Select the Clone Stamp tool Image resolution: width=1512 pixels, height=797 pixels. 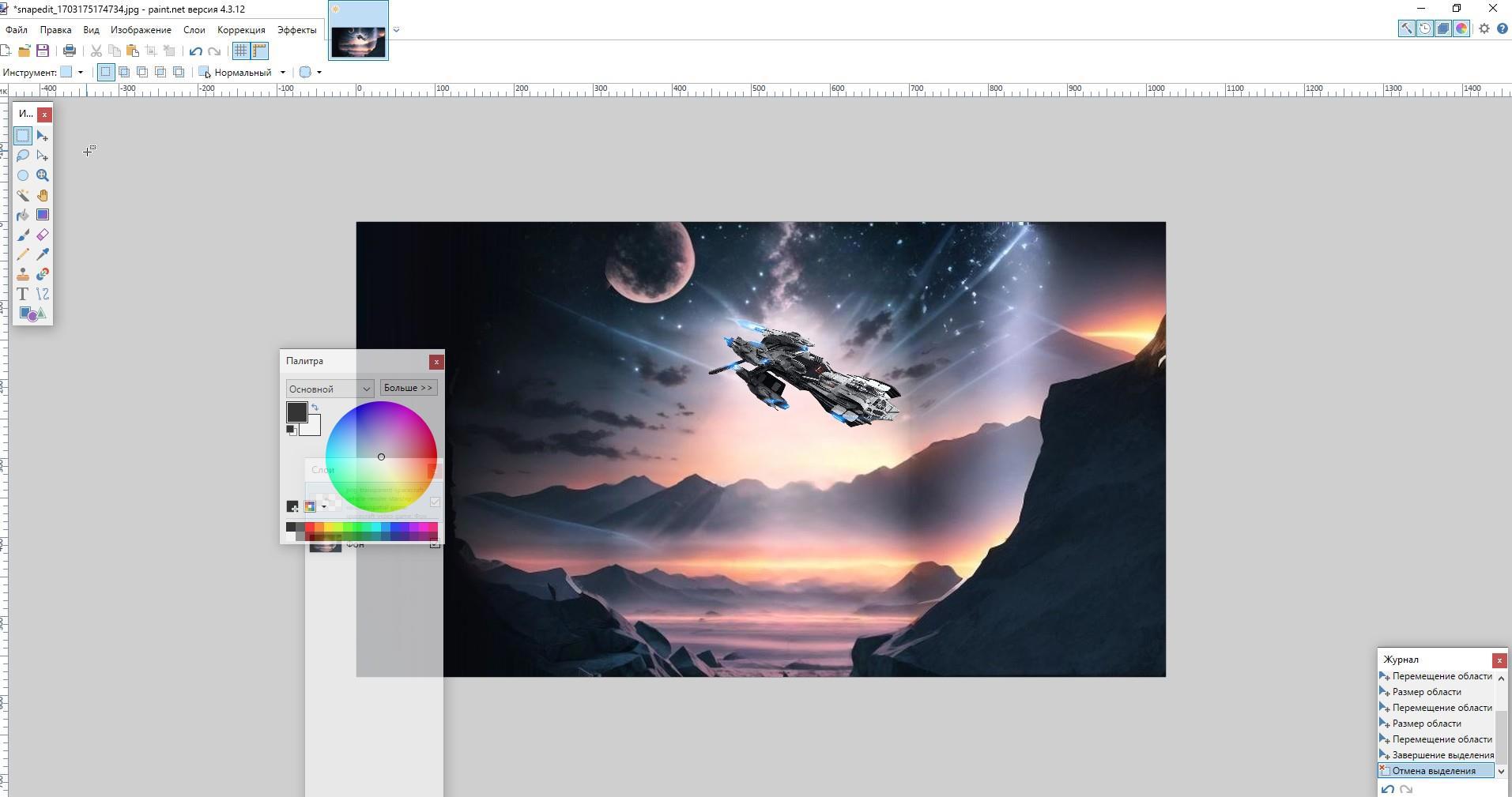point(23,274)
